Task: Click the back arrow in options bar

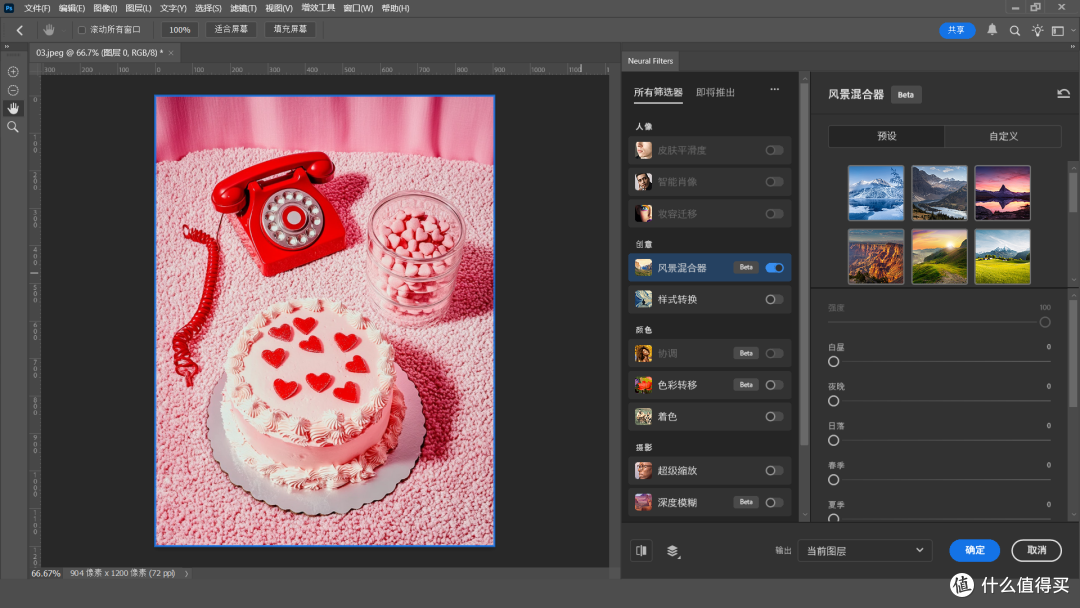Action: [x=19, y=30]
